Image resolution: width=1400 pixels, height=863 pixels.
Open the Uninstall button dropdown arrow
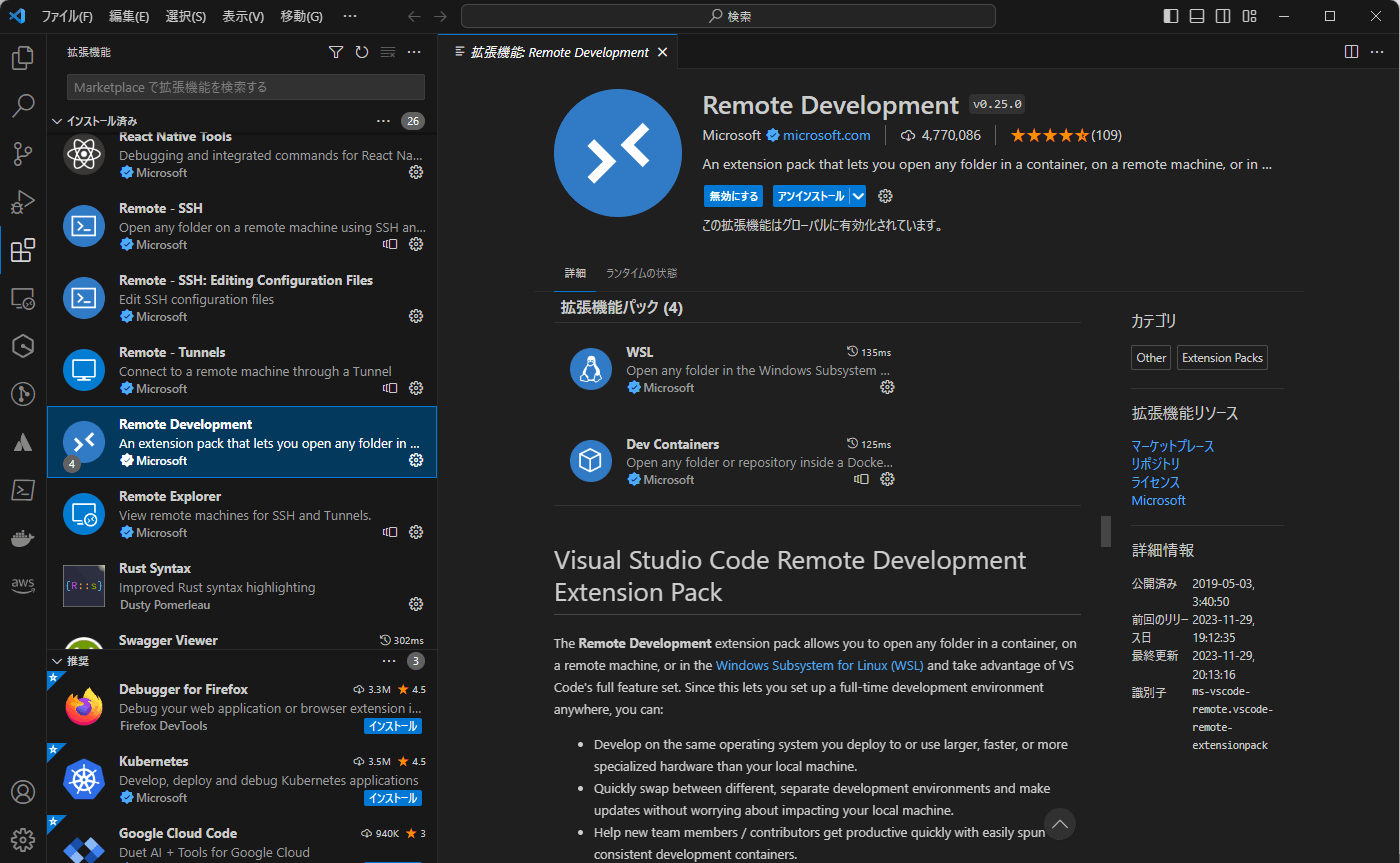point(859,196)
